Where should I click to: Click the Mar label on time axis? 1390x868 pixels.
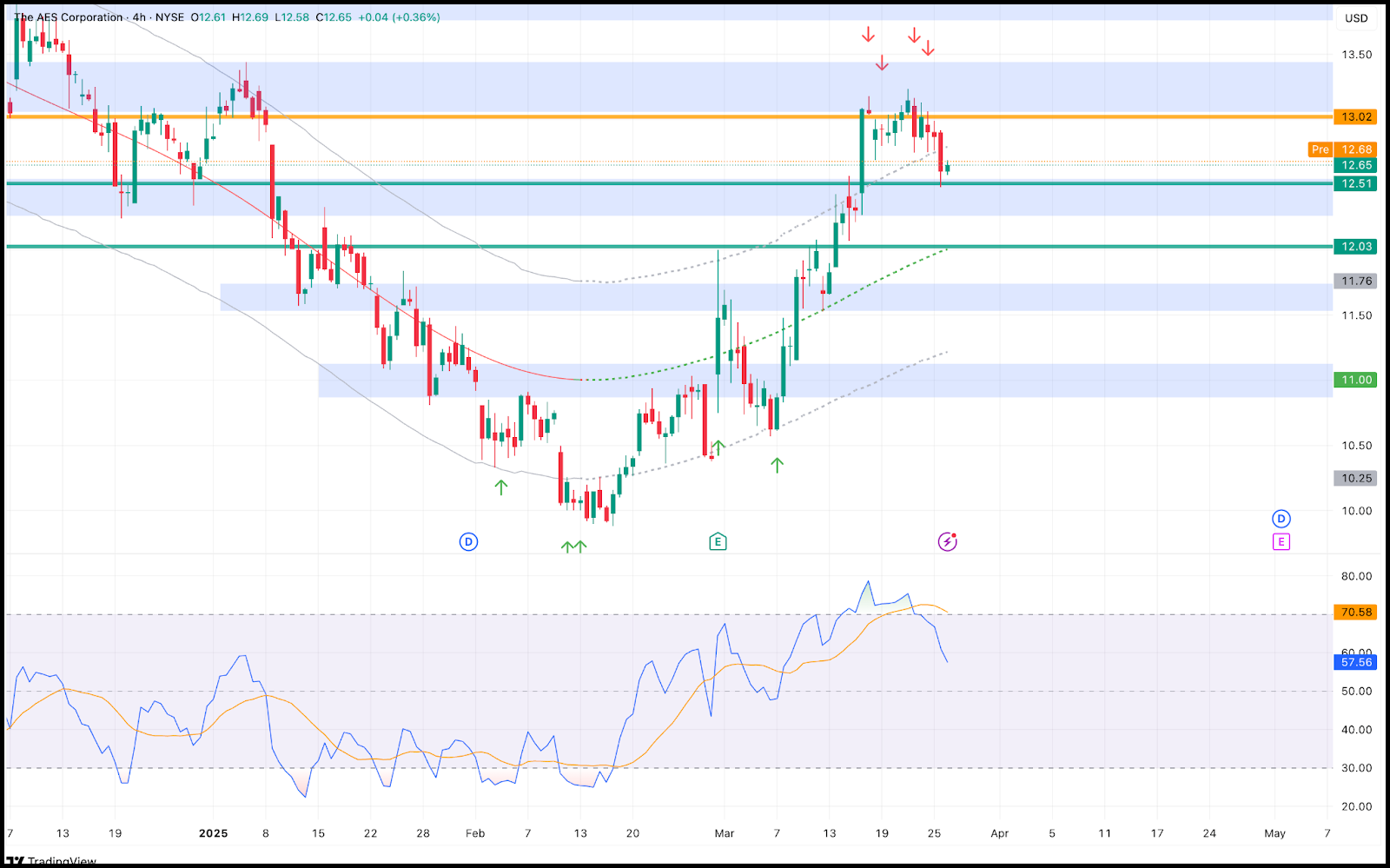point(725,833)
